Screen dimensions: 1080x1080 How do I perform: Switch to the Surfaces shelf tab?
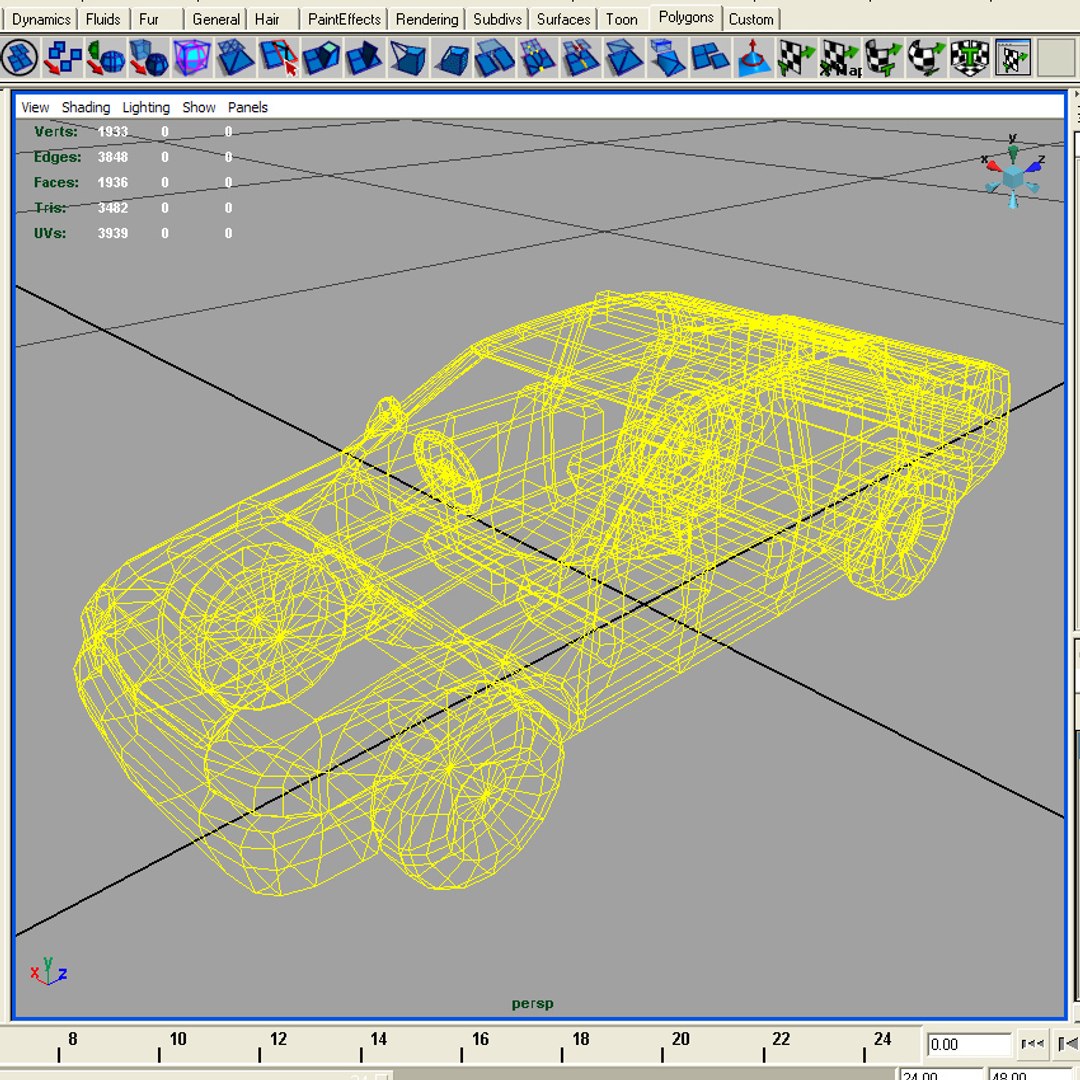coord(563,19)
